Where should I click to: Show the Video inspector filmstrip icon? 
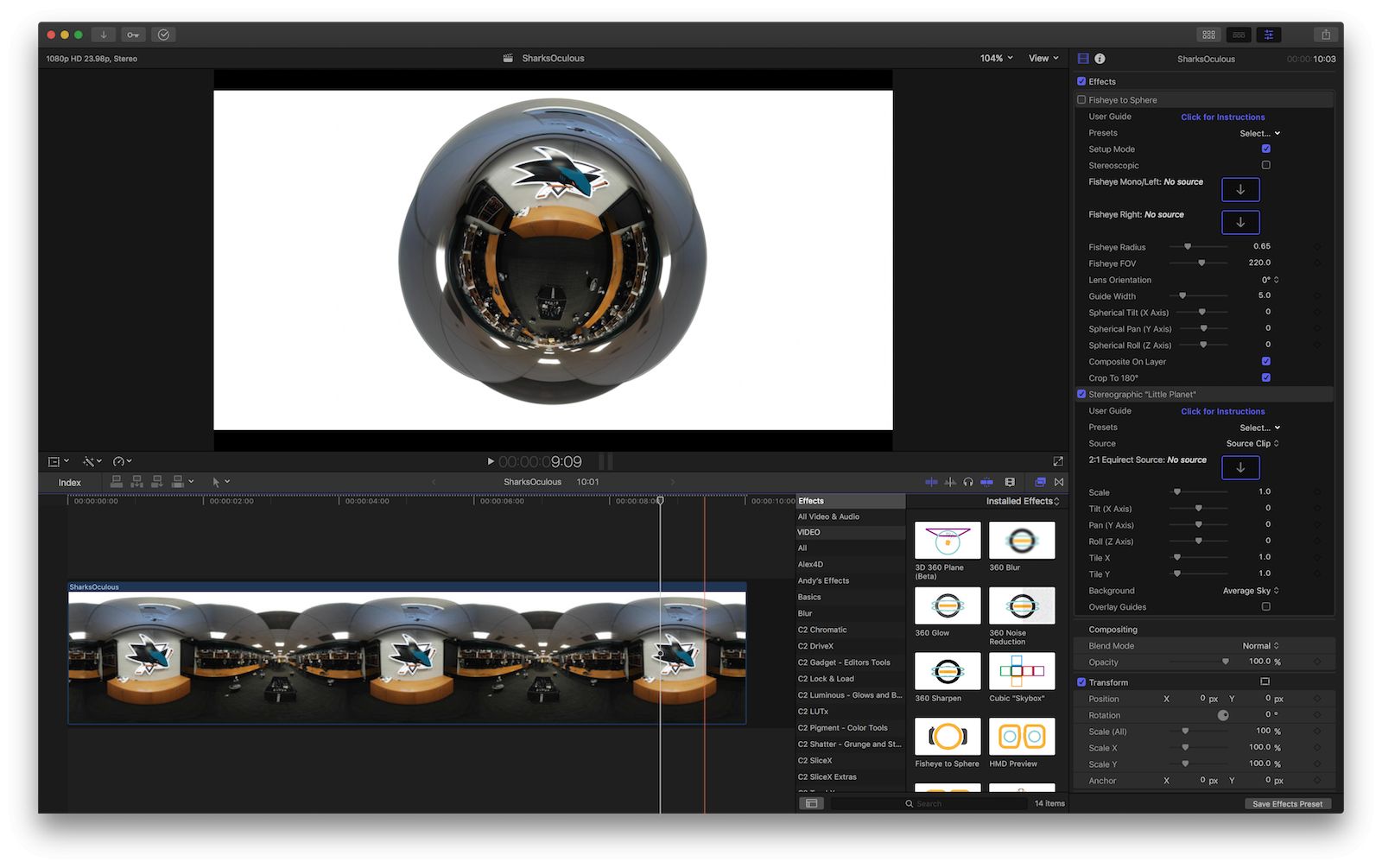click(1083, 59)
